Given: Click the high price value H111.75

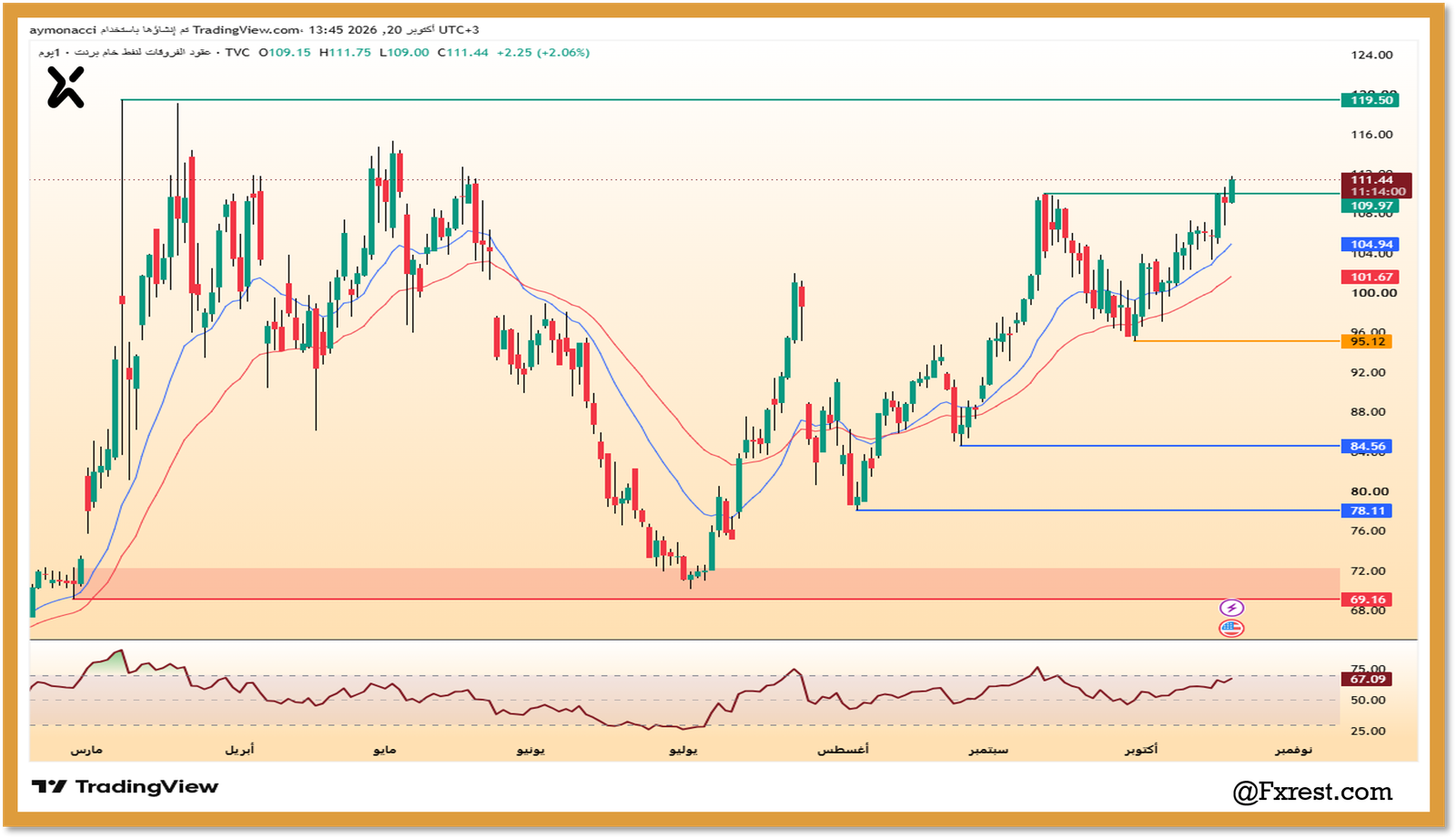Looking at the screenshot, I should tap(345, 53).
